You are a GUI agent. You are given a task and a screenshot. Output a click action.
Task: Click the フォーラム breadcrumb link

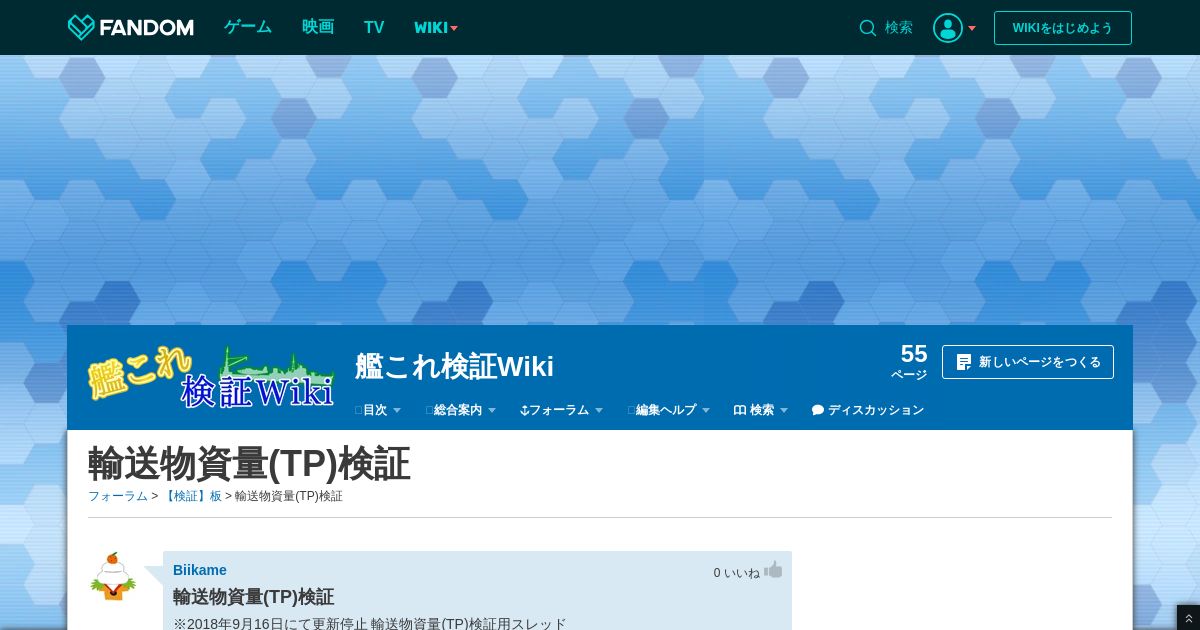point(118,496)
